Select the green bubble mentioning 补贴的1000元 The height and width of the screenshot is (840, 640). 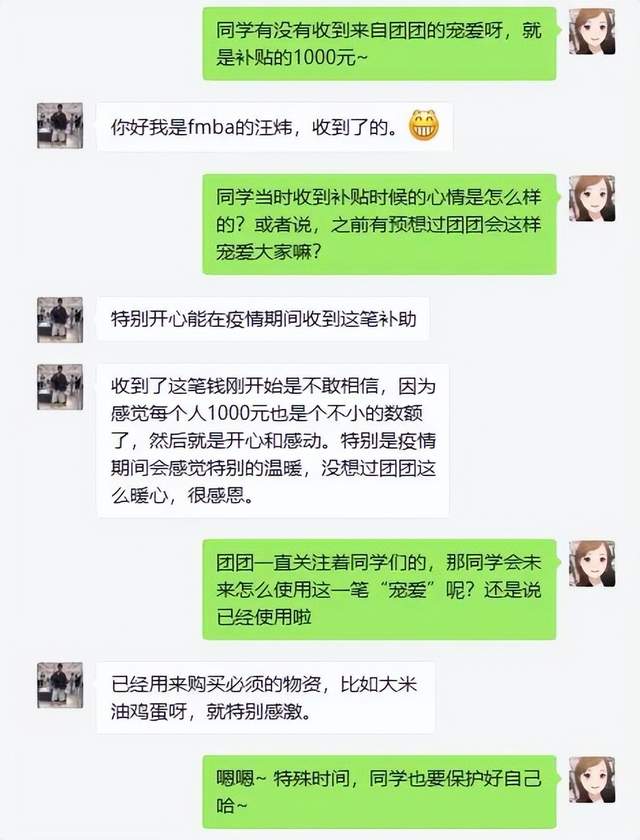tap(379, 44)
